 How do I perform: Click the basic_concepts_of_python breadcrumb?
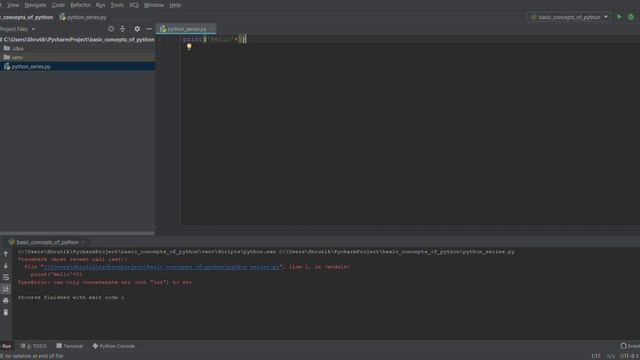click(x=27, y=17)
